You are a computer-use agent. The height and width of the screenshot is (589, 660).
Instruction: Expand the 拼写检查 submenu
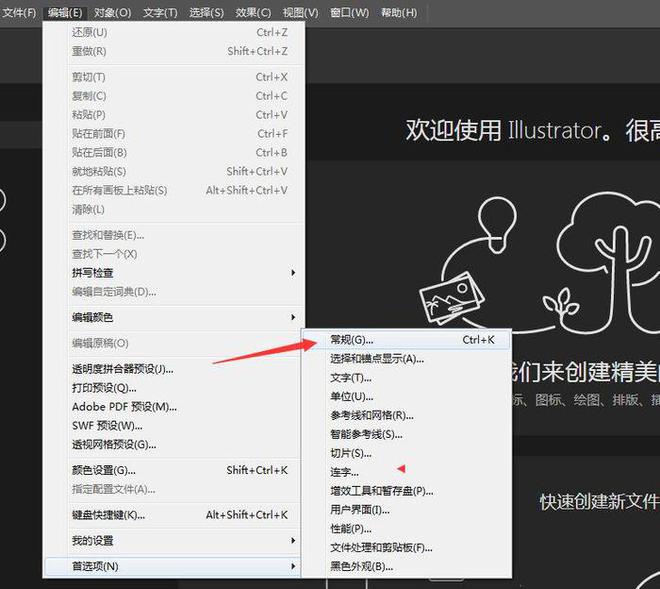173,273
